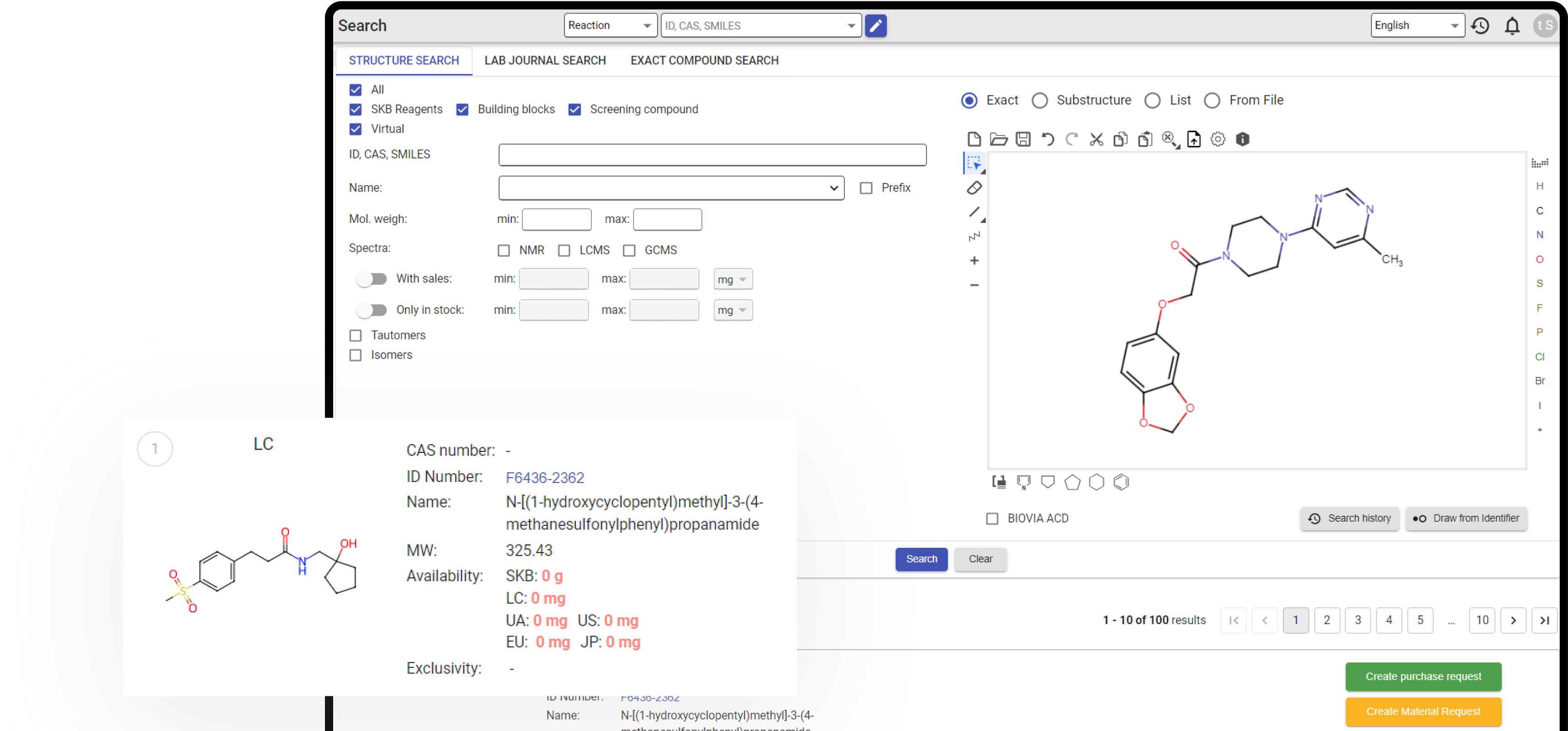The image size is (1568, 731).
Task: Click the Create purchase request button
Action: 1423,676
